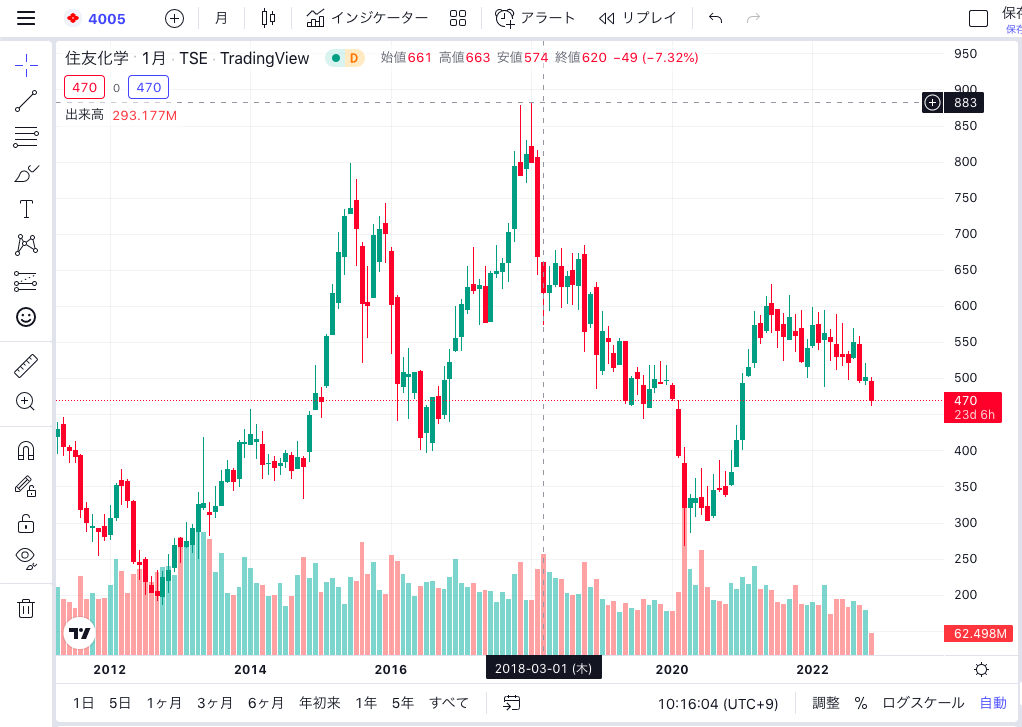Set the range to 1日
Image resolution: width=1022 pixels, height=727 pixels.
coord(83,703)
